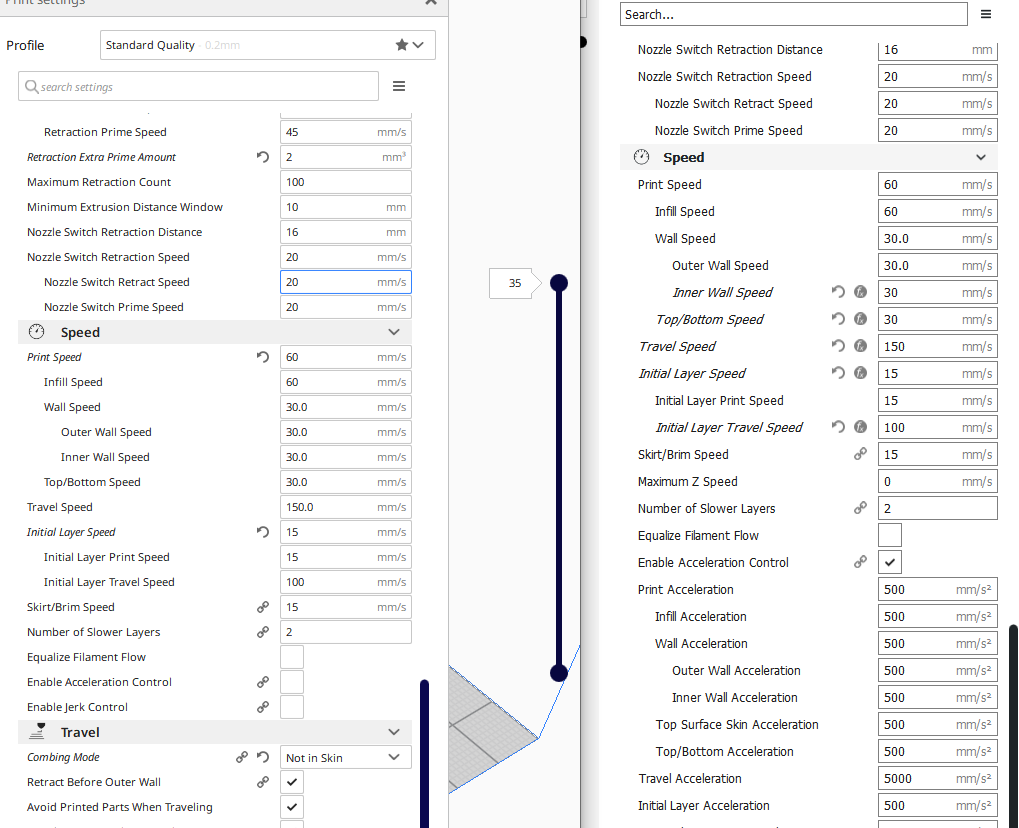Click Maximum Retraction Count value 100

tap(346, 182)
